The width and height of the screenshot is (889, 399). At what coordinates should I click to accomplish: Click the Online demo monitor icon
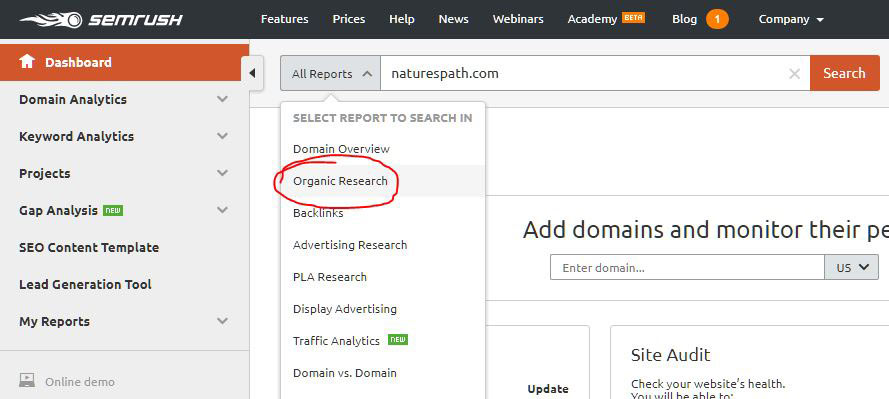[x=27, y=380]
